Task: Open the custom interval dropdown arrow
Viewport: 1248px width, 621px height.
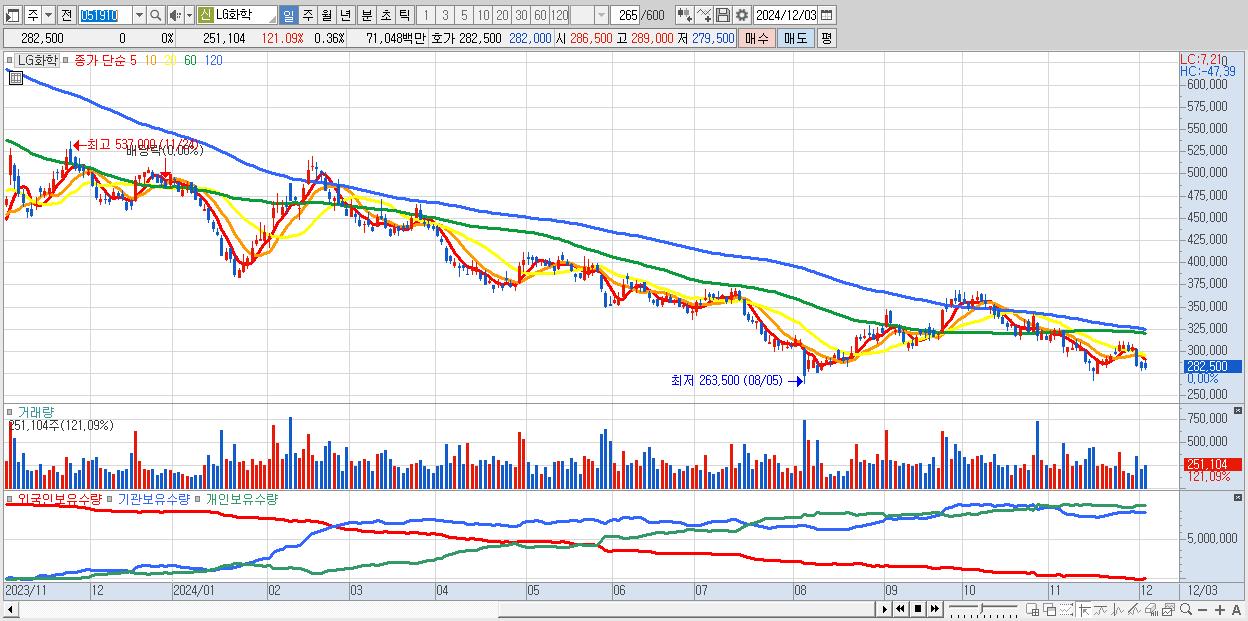Action: tap(600, 15)
